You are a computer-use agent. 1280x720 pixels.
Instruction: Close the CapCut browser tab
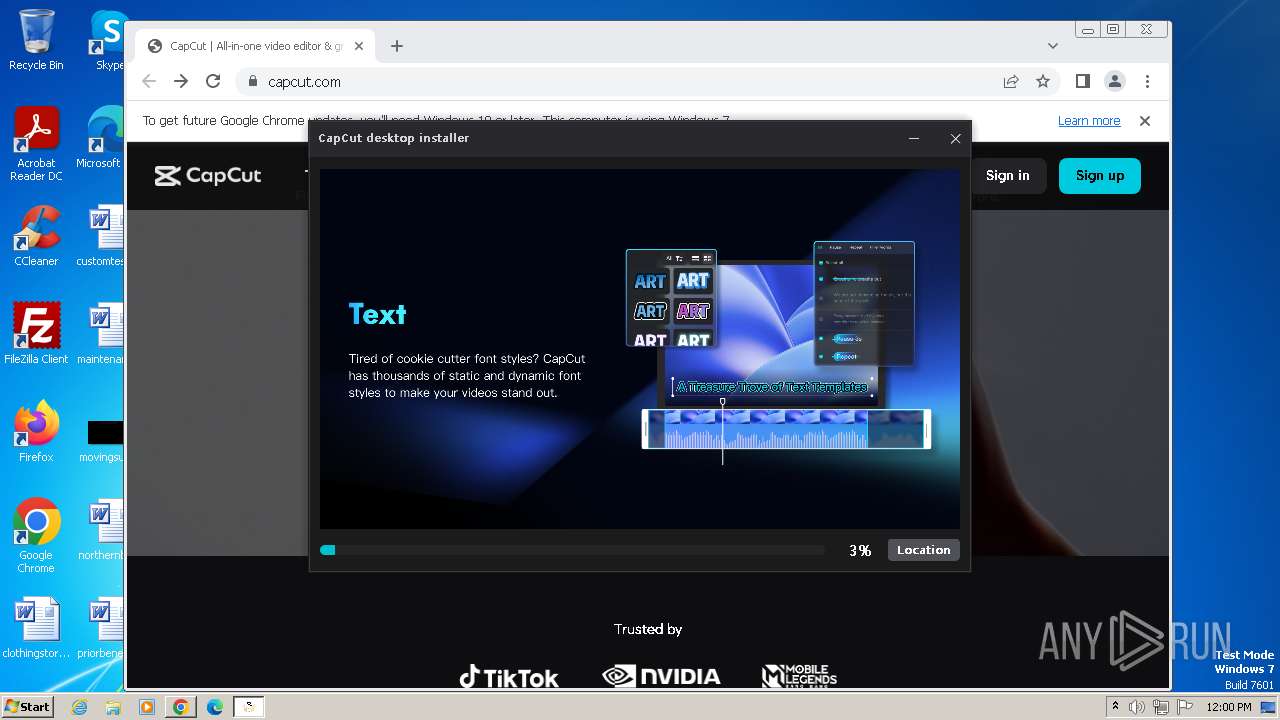pyautogui.click(x=359, y=46)
